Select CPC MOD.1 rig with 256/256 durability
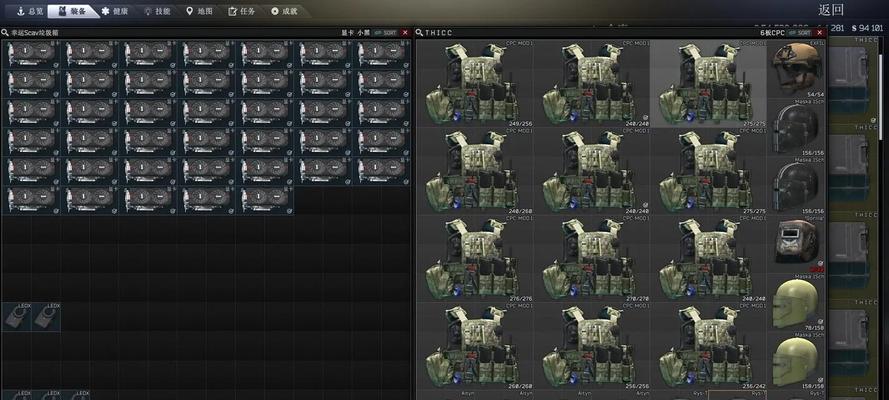This screenshot has width=889, height=400. coord(591,345)
